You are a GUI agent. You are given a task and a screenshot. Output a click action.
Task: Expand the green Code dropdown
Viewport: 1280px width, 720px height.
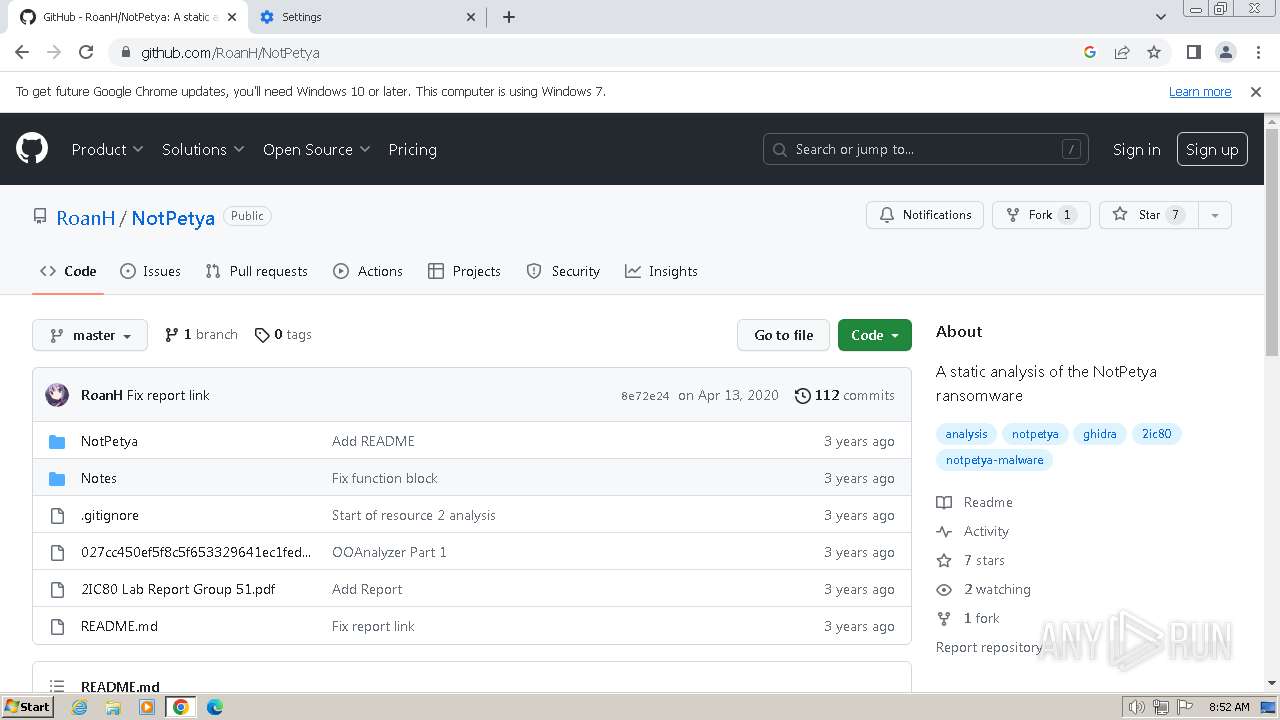coord(875,335)
